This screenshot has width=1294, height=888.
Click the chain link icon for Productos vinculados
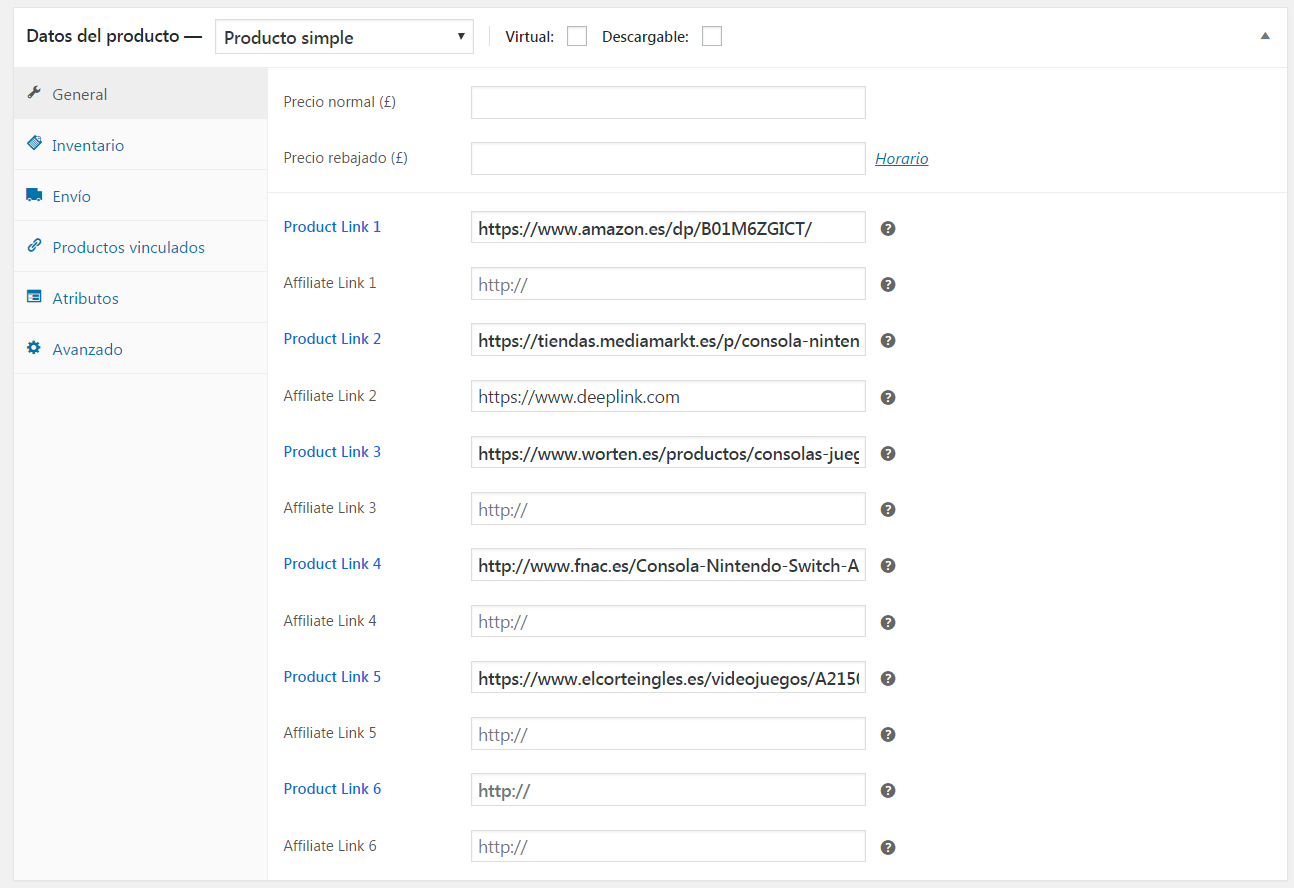34,246
